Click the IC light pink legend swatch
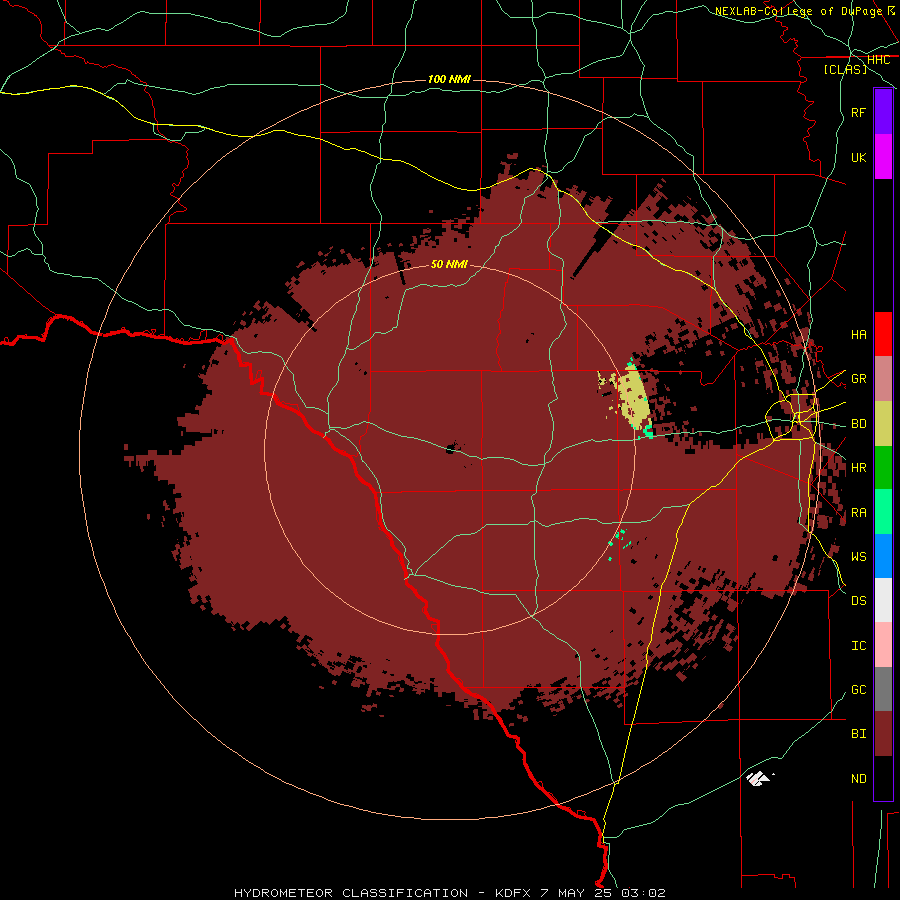900x900 pixels. (883, 645)
